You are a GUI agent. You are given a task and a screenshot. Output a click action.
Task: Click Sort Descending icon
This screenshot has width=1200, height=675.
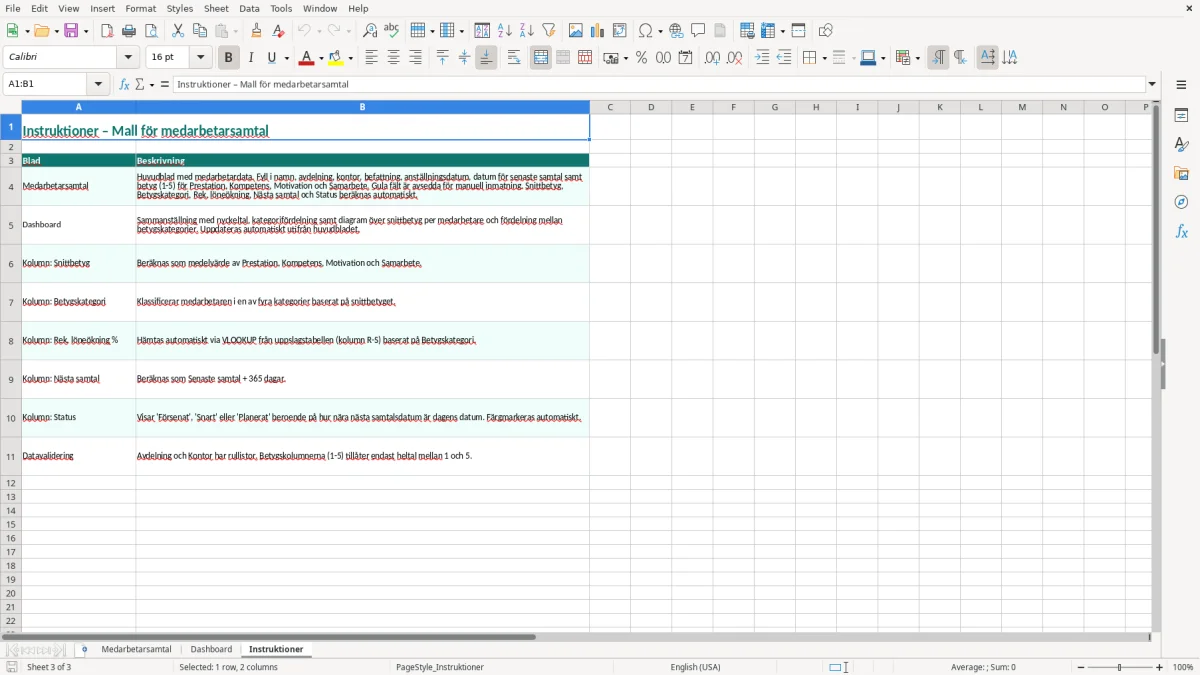click(x=527, y=31)
